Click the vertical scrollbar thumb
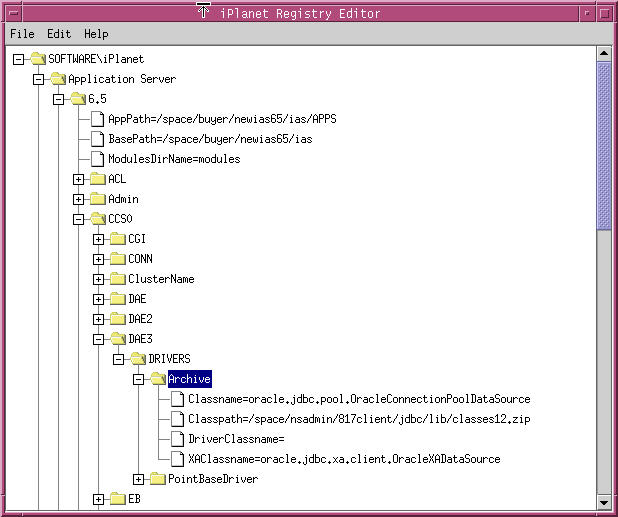 (604, 146)
